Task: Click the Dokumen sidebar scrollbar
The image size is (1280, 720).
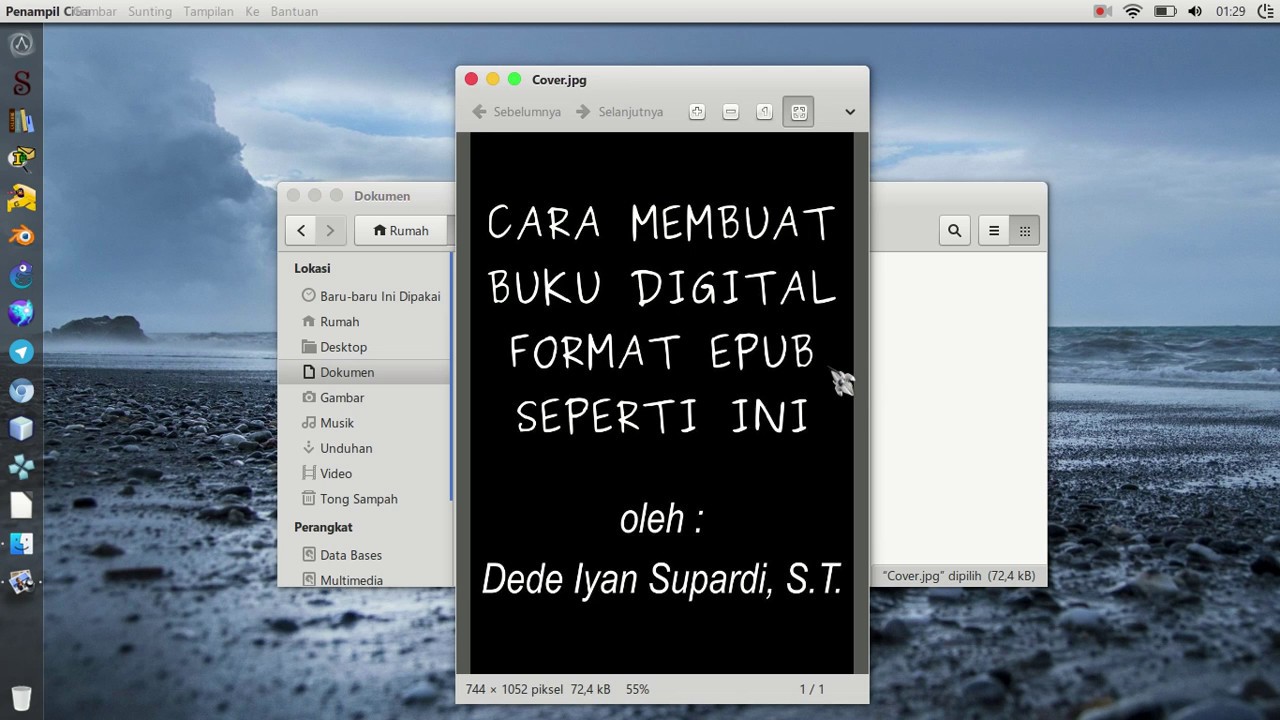Action: point(452,376)
